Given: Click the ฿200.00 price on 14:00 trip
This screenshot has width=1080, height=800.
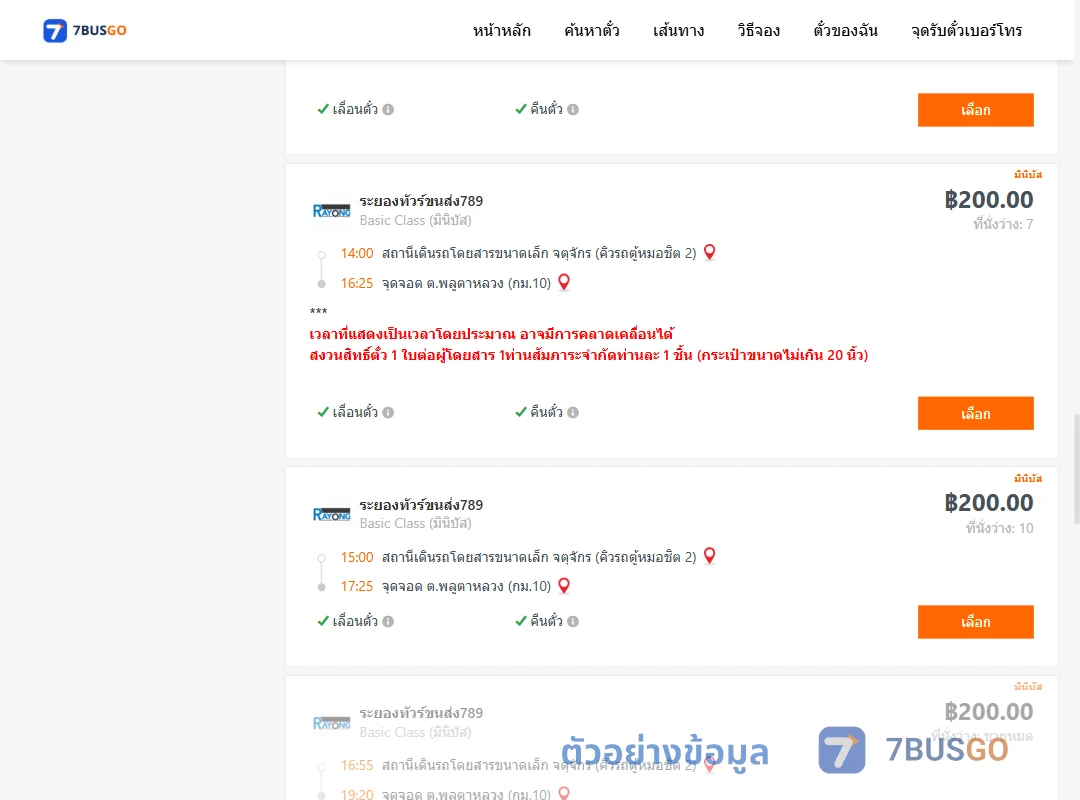Looking at the screenshot, I should pyautogui.click(x=988, y=200).
